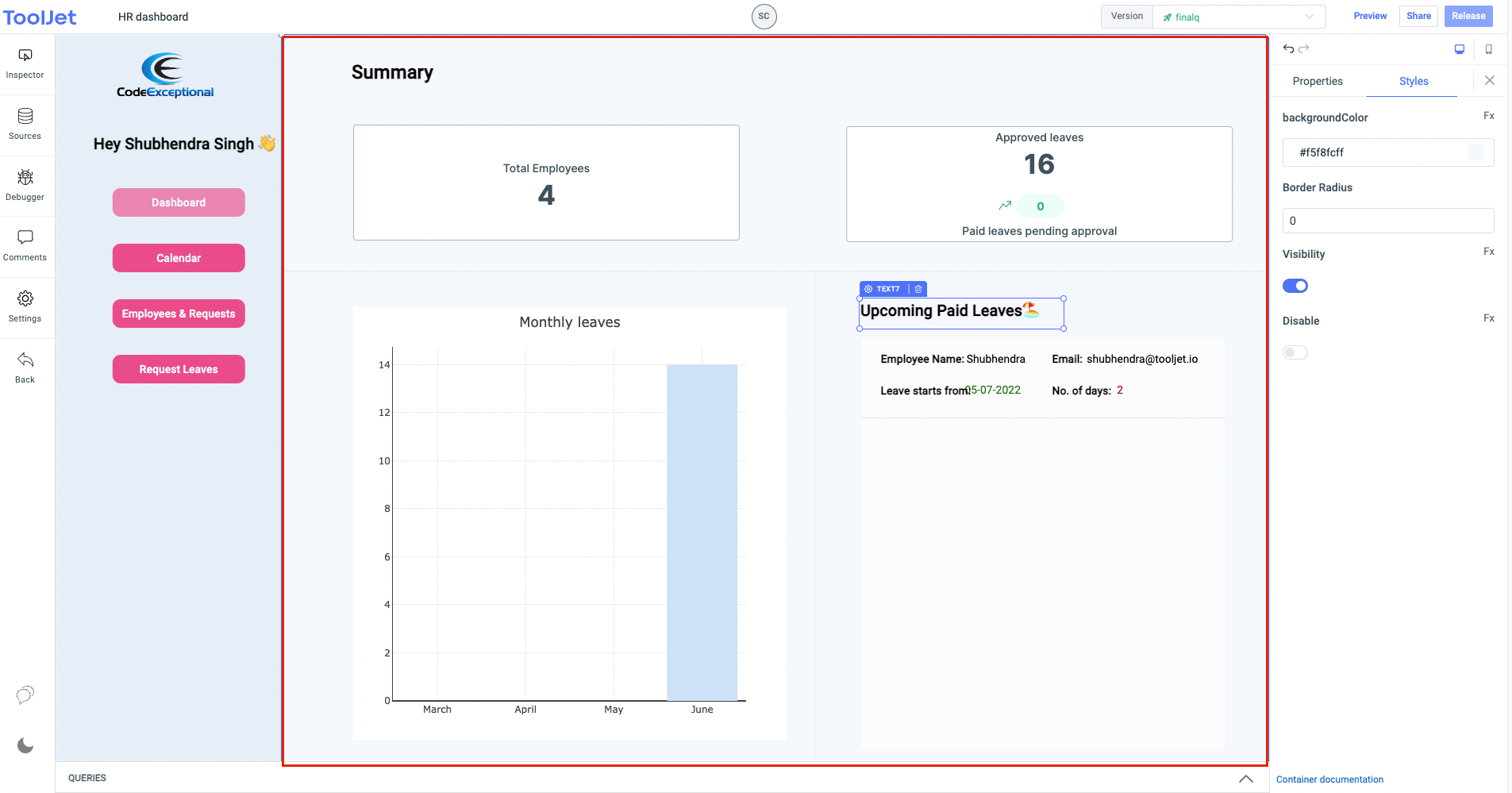The height and width of the screenshot is (793, 1512).
Task: Turn off the Visibility toggle
Action: click(x=1295, y=285)
